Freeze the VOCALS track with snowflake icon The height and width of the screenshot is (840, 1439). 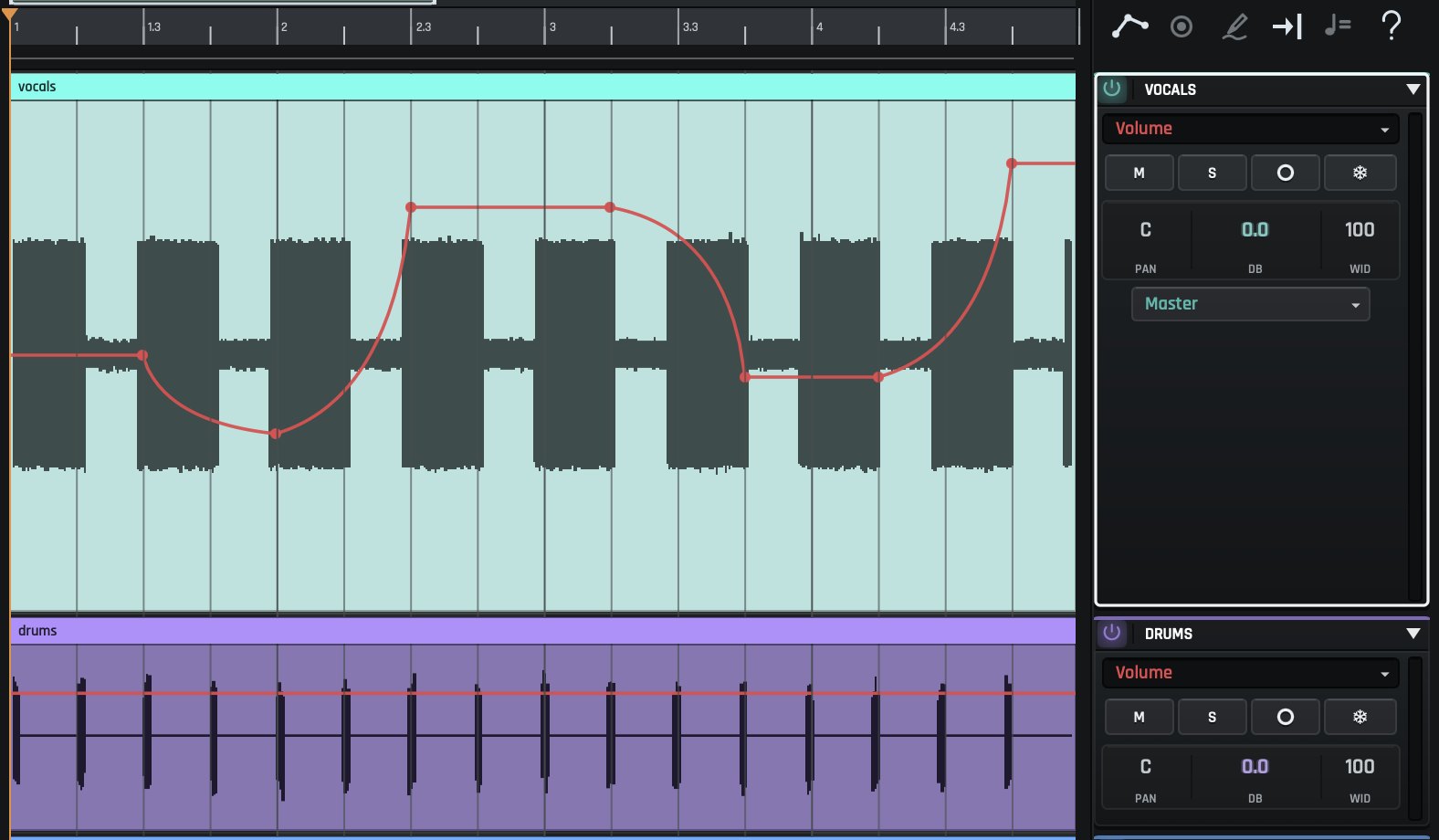[1360, 173]
